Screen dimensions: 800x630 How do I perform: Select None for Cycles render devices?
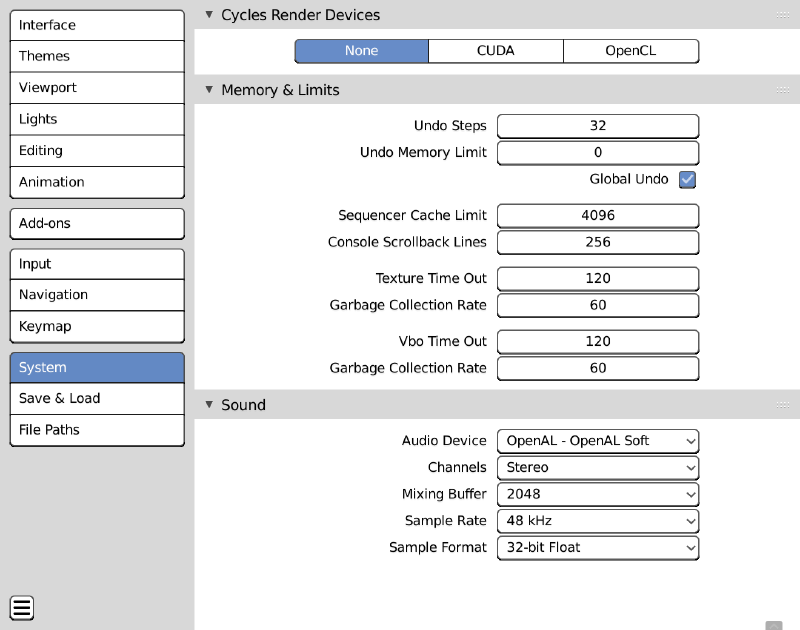(361, 51)
